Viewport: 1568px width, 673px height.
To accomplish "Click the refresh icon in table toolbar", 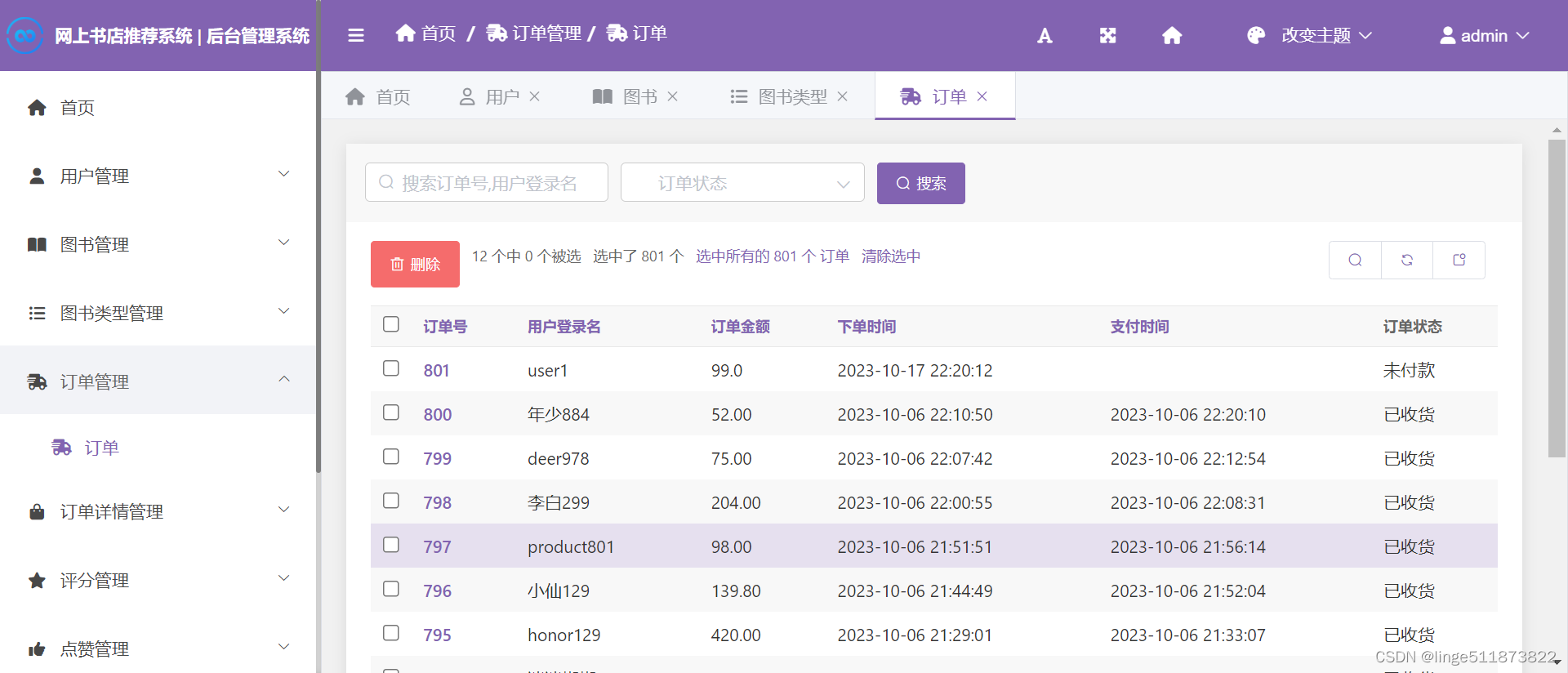I will point(1407,260).
